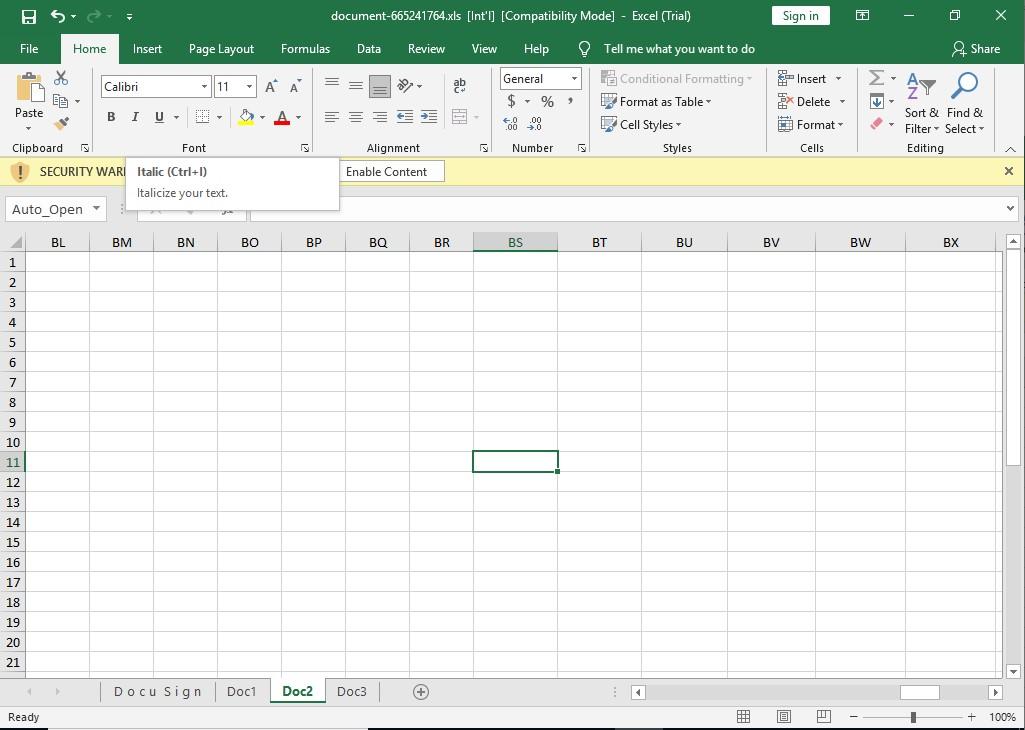Toggle center horizontal alignment
This screenshot has height=730, width=1025.
tap(355, 117)
